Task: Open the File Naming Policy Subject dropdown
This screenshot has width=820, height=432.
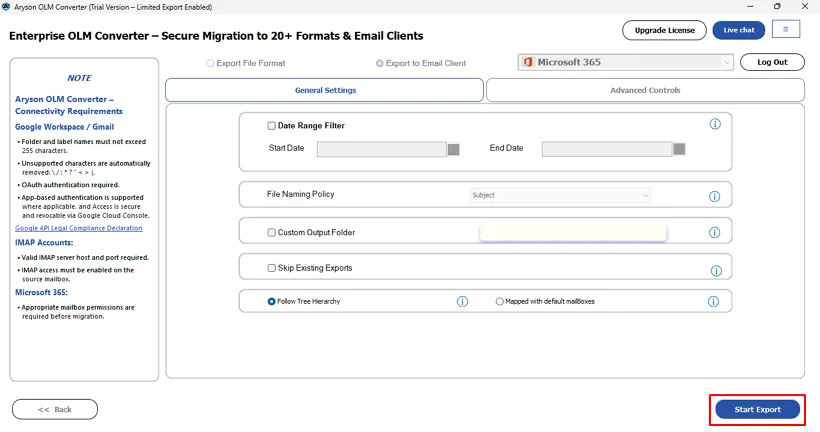Action: click(560, 195)
